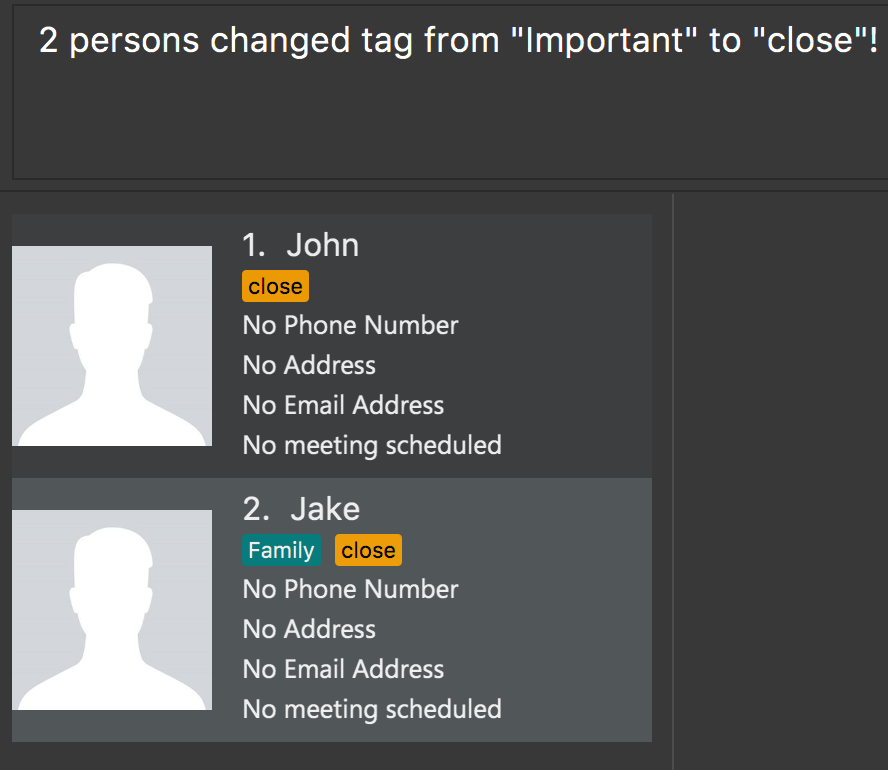This screenshot has height=770, width=888.
Task: Click Jake's profile avatar picture
Action: pos(112,610)
